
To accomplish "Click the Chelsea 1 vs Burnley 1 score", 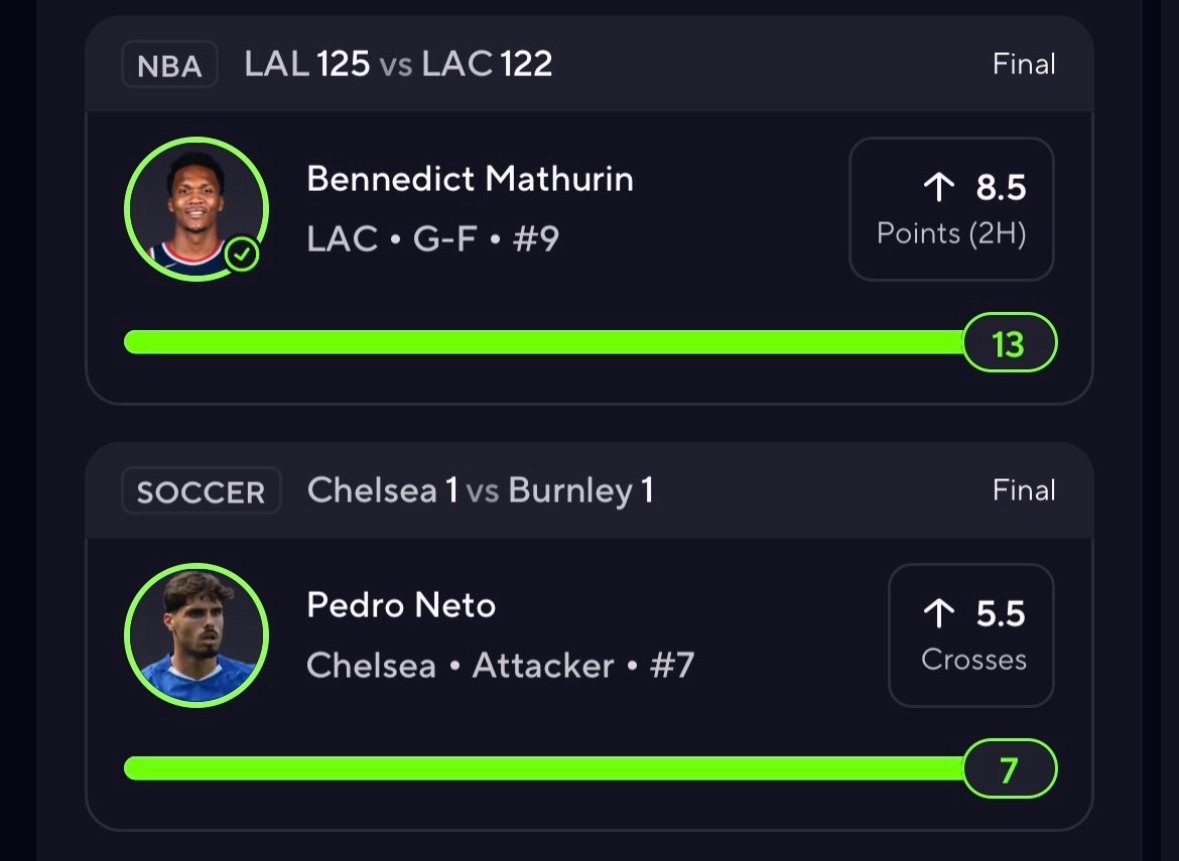I will pos(480,490).
